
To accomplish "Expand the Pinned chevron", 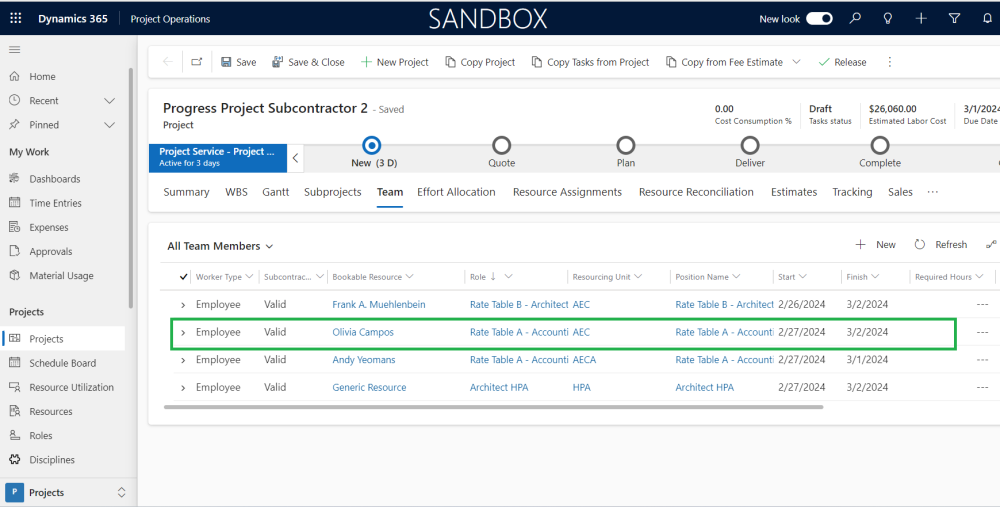I will 110,125.
